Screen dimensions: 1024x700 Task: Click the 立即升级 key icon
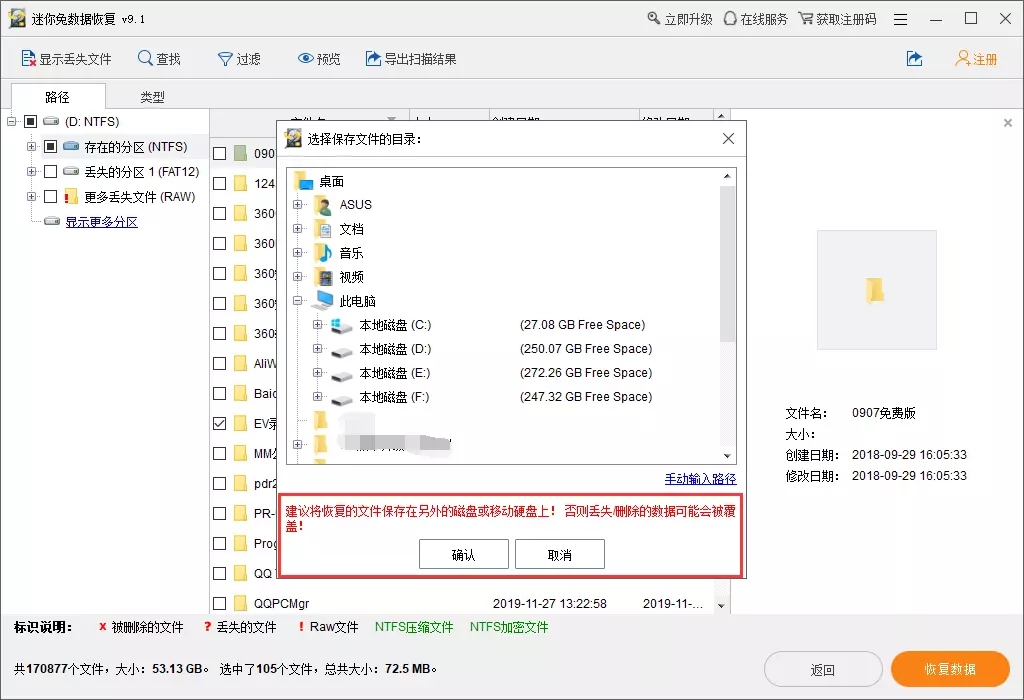coord(654,19)
